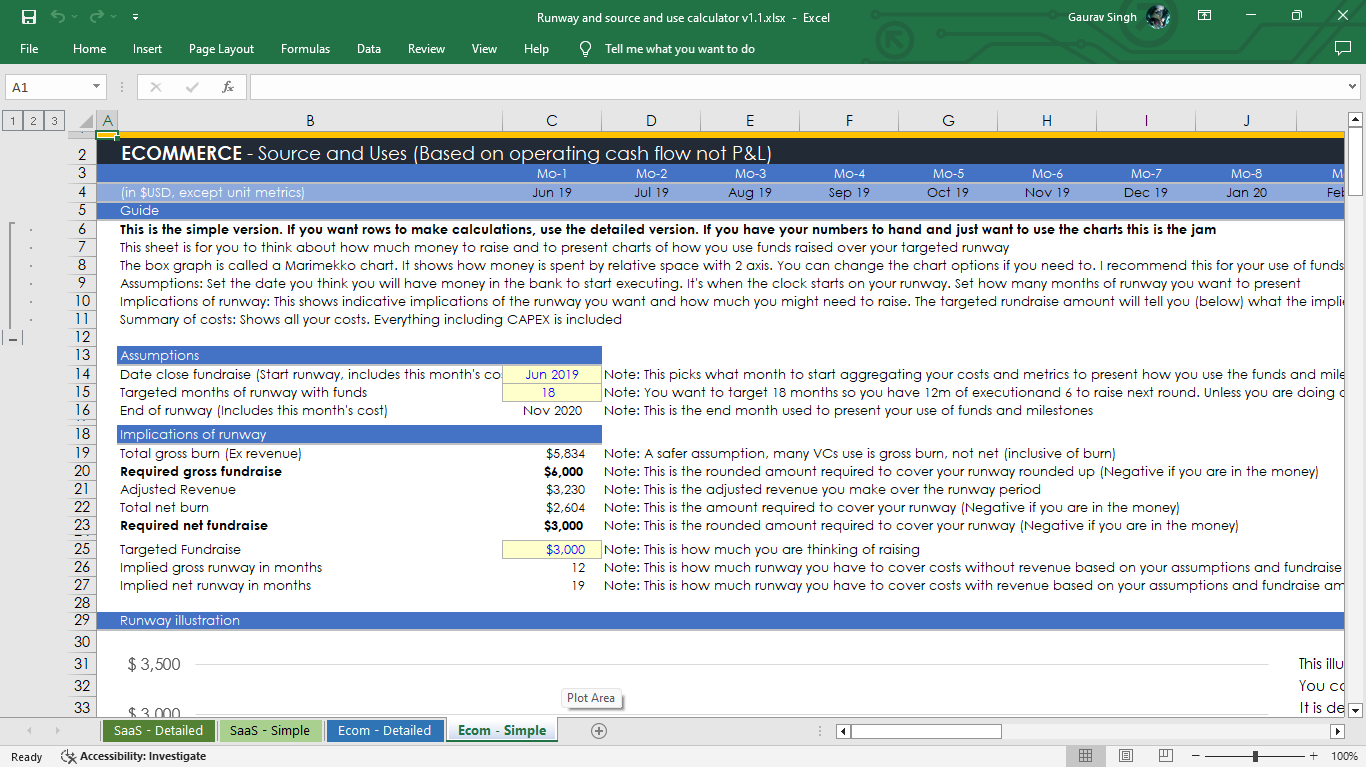1366x768 pixels.
Task: Open the Customize Quick Access Toolbar menu
Action: [x=135, y=17]
